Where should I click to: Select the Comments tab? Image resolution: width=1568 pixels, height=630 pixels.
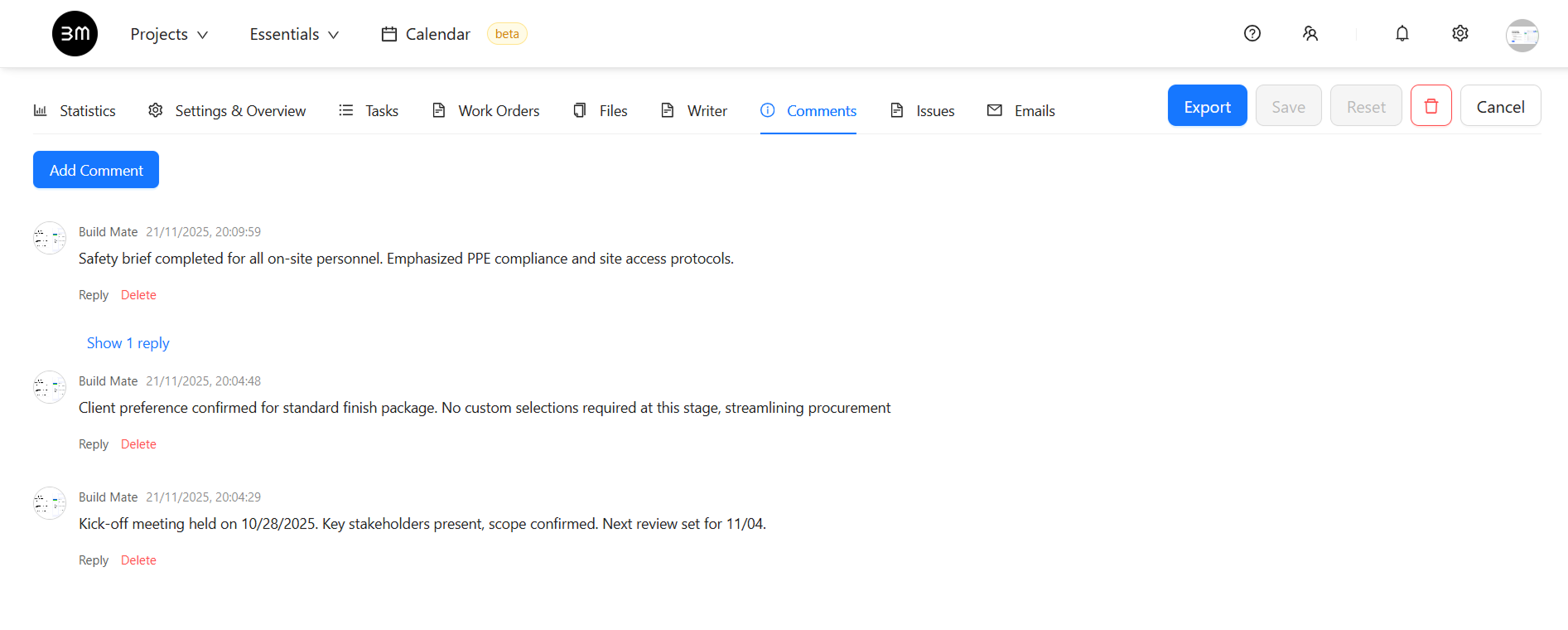pos(808,110)
